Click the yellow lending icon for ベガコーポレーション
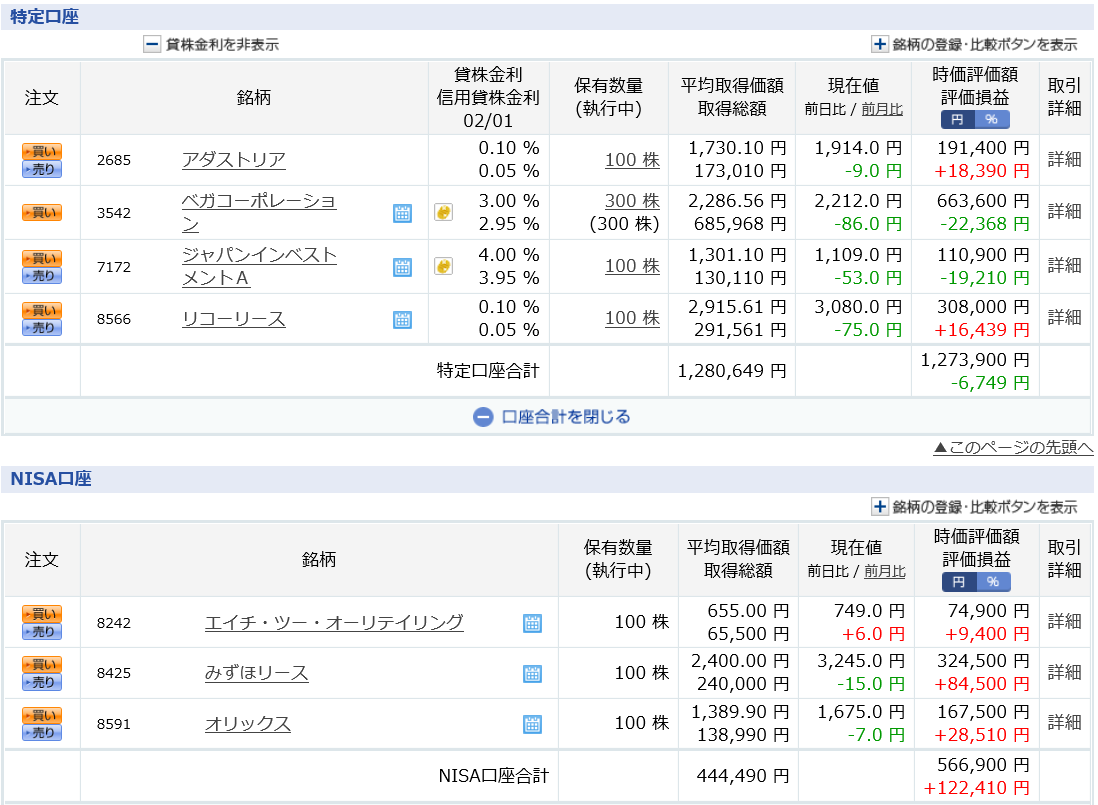1098x805 pixels. coord(443,212)
